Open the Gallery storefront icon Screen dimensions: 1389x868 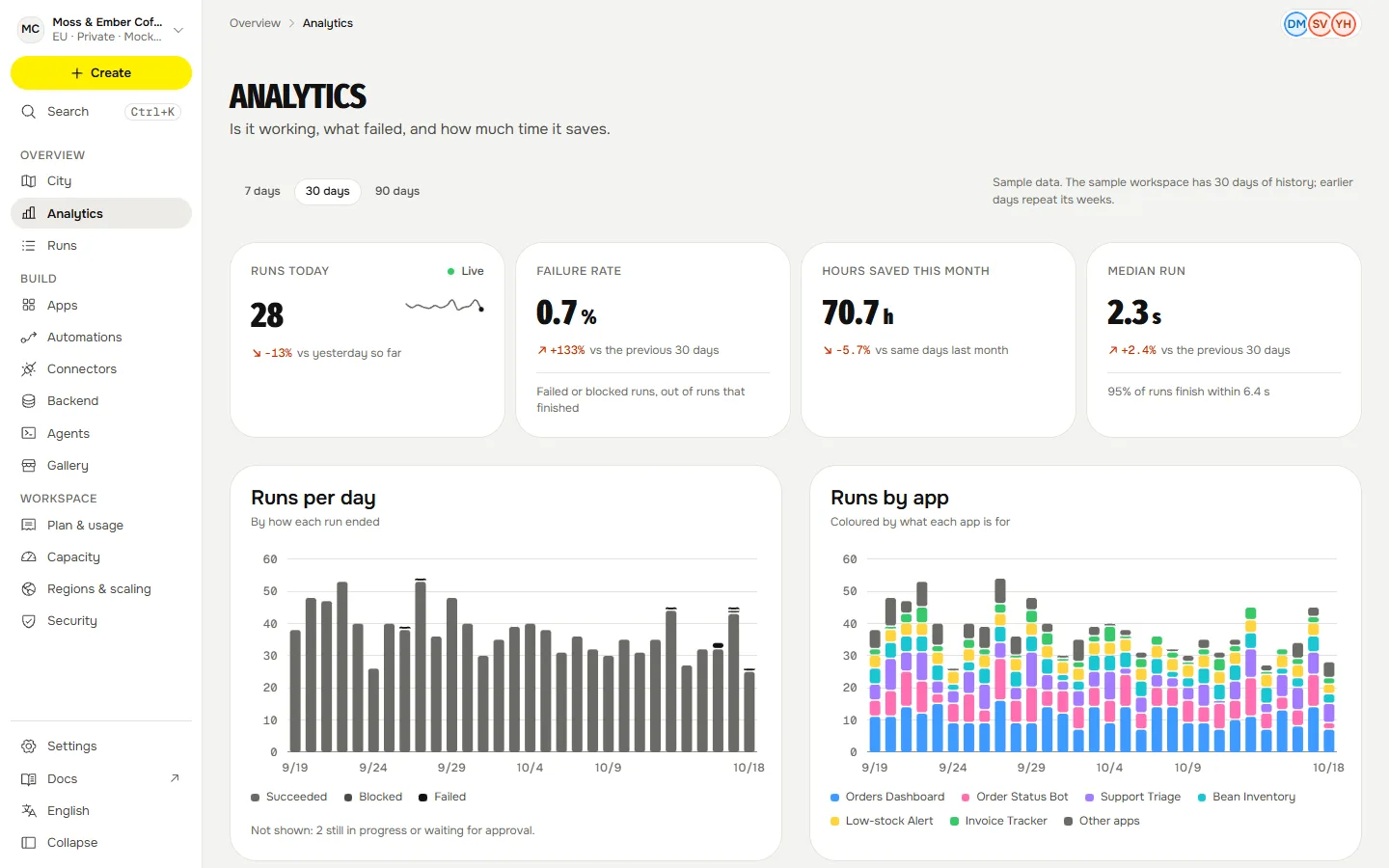pyautogui.click(x=29, y=466)
